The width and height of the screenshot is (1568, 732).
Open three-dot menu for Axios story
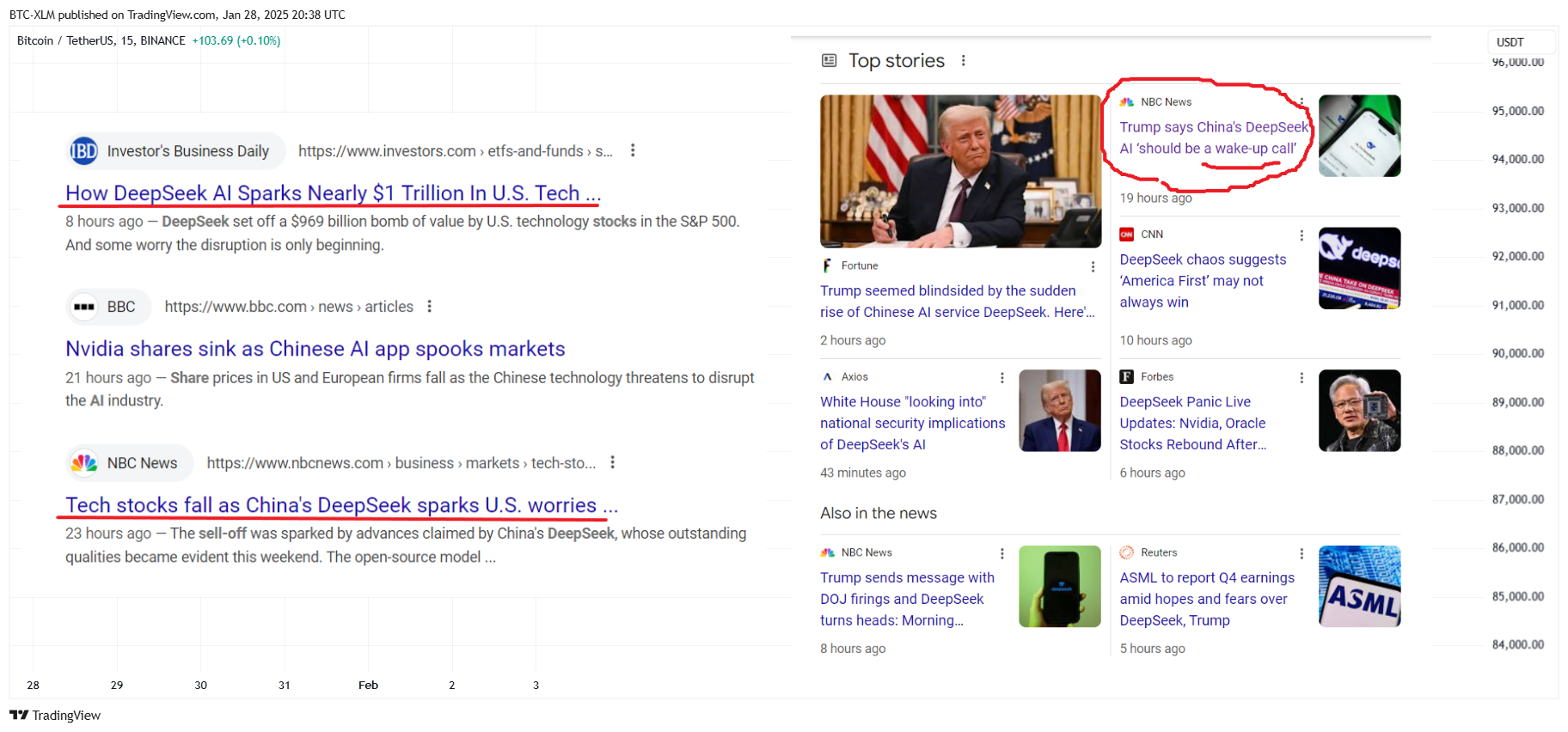click(x=1001, y=378)
